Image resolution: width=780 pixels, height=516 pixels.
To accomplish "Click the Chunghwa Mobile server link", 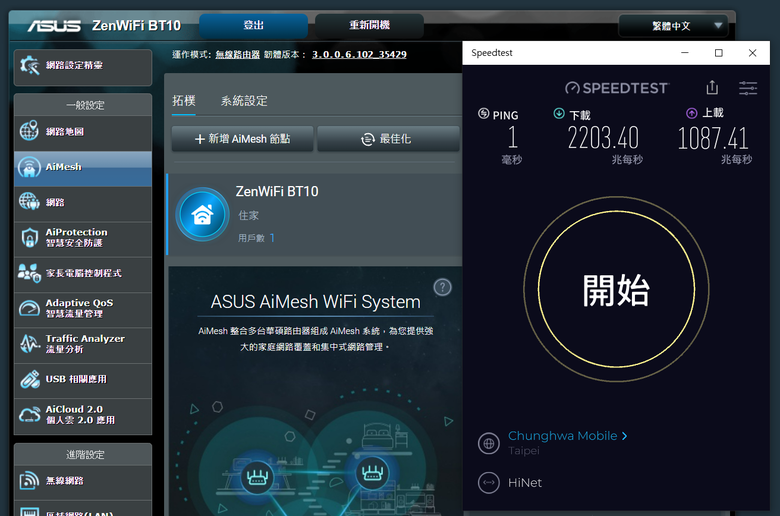I will click(562, 436).
